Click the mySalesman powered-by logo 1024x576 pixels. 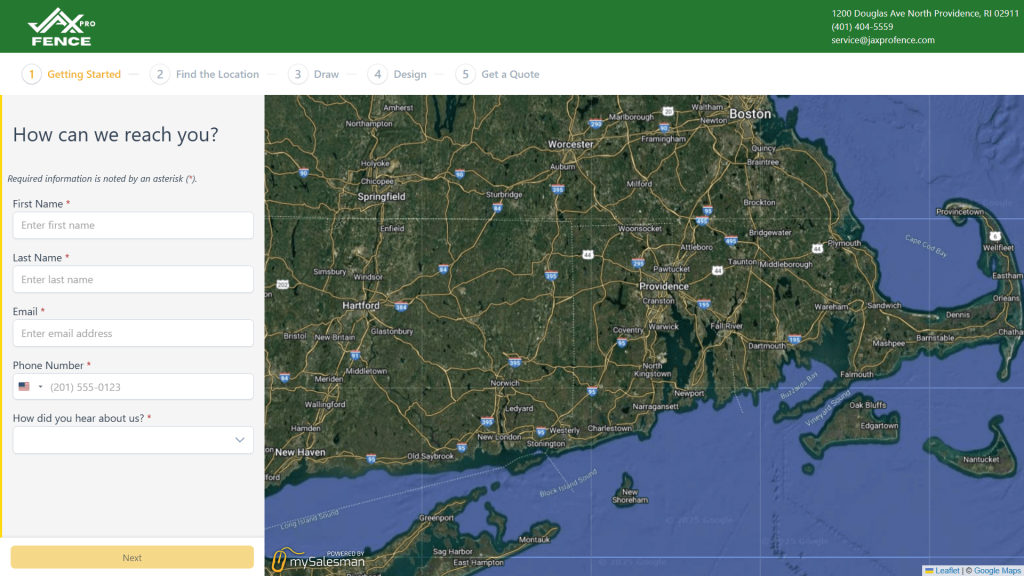click(318, 560)
